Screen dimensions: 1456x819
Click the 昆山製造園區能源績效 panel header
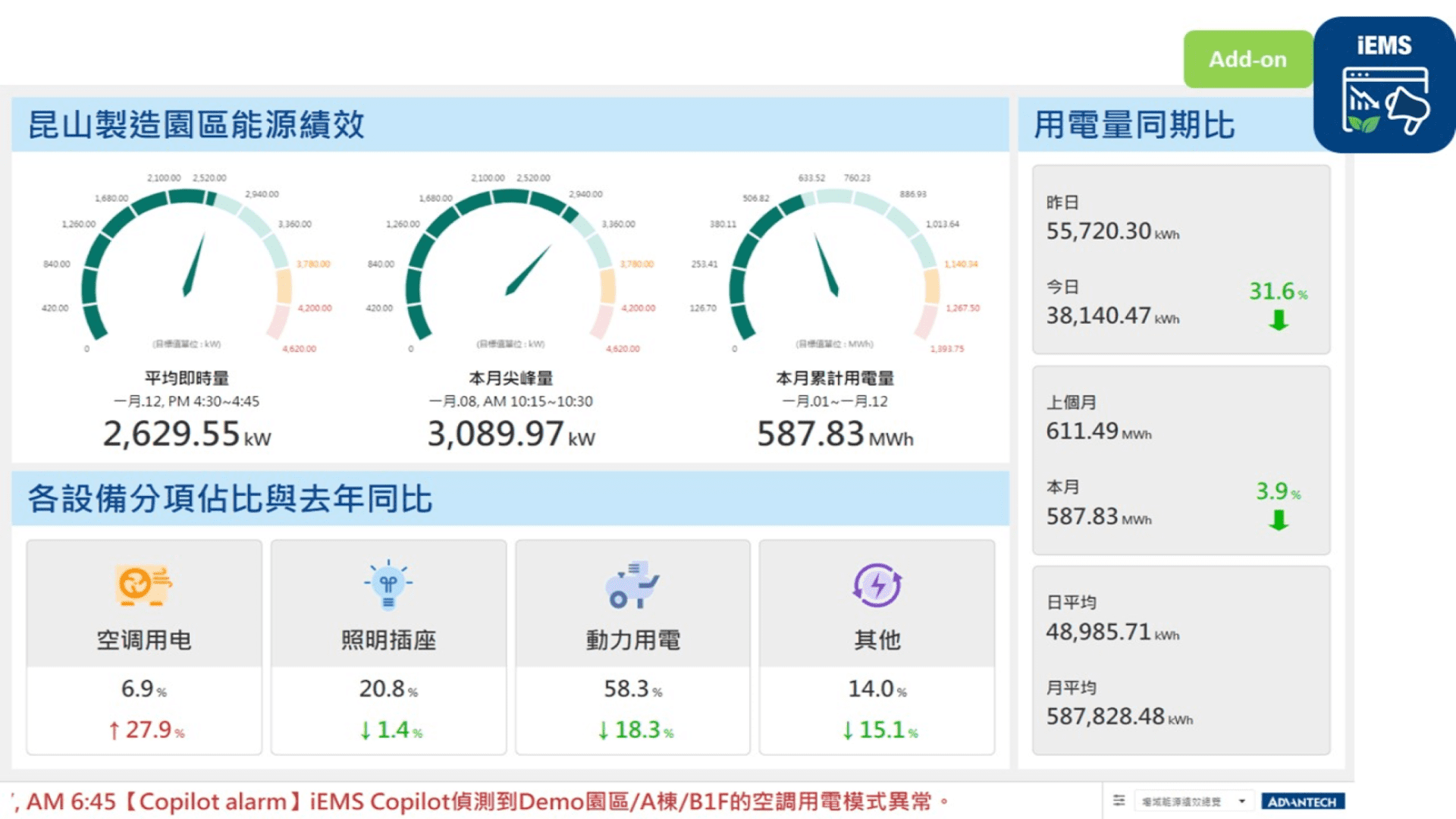click(x=510, y=124)
